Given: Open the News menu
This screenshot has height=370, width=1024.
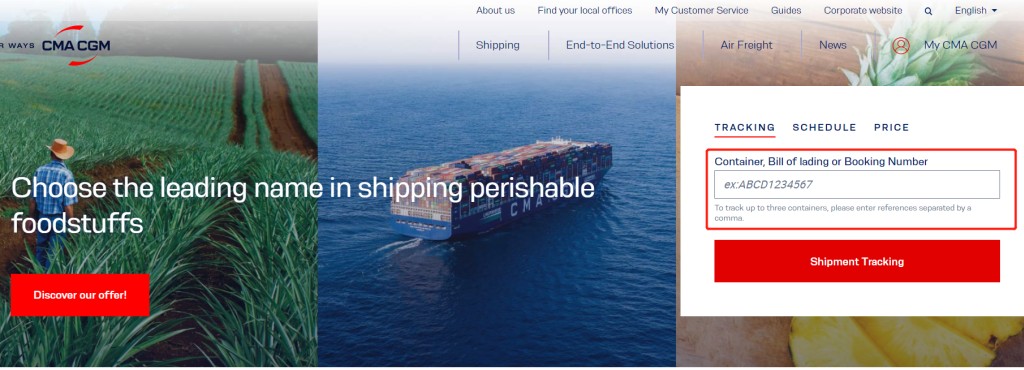Looking at the screenshot, I should click(833, 45).
